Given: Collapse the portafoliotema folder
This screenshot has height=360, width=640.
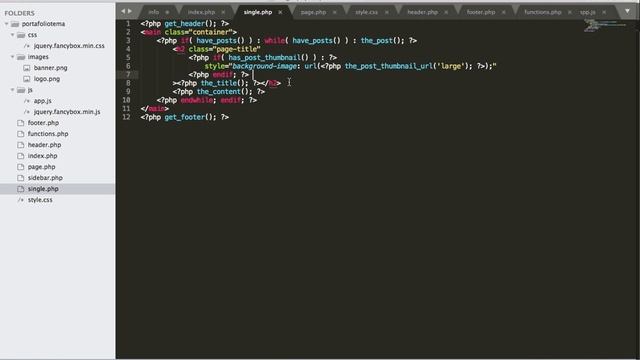Looking at the screenshot, I should (7, 24).
